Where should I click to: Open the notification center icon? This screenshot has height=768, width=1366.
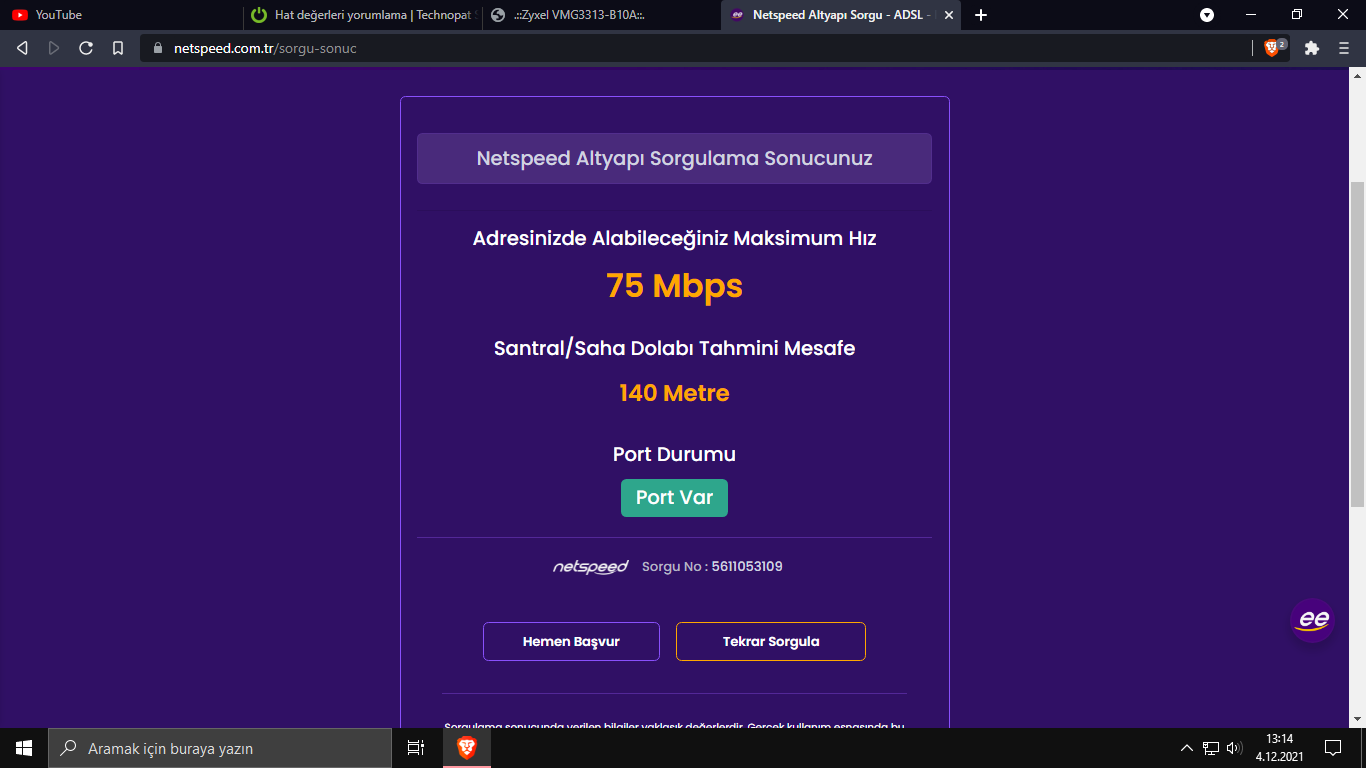point(1333,748)
